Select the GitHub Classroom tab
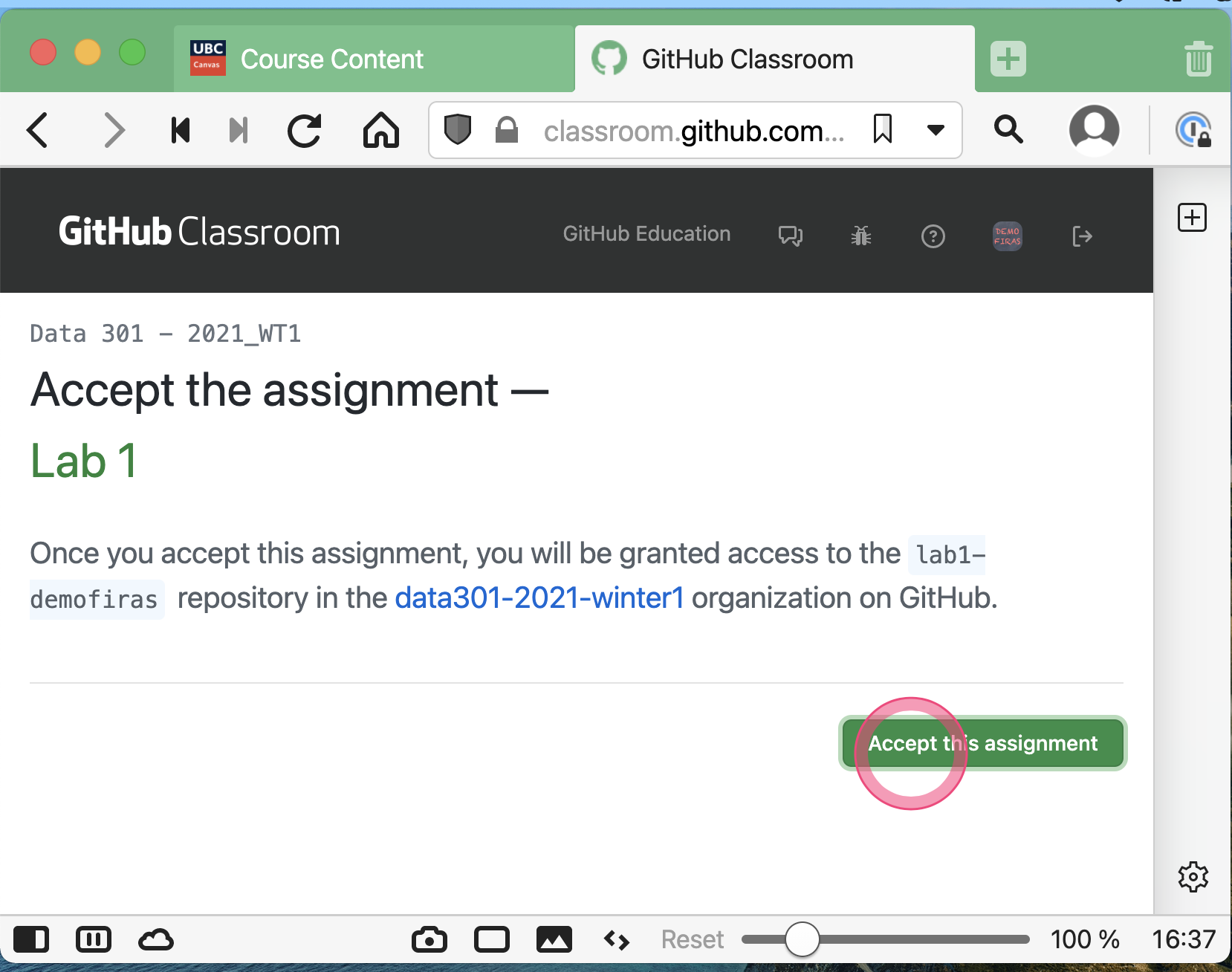Screen dimensions: 1232x972 (x=775, y=59)
